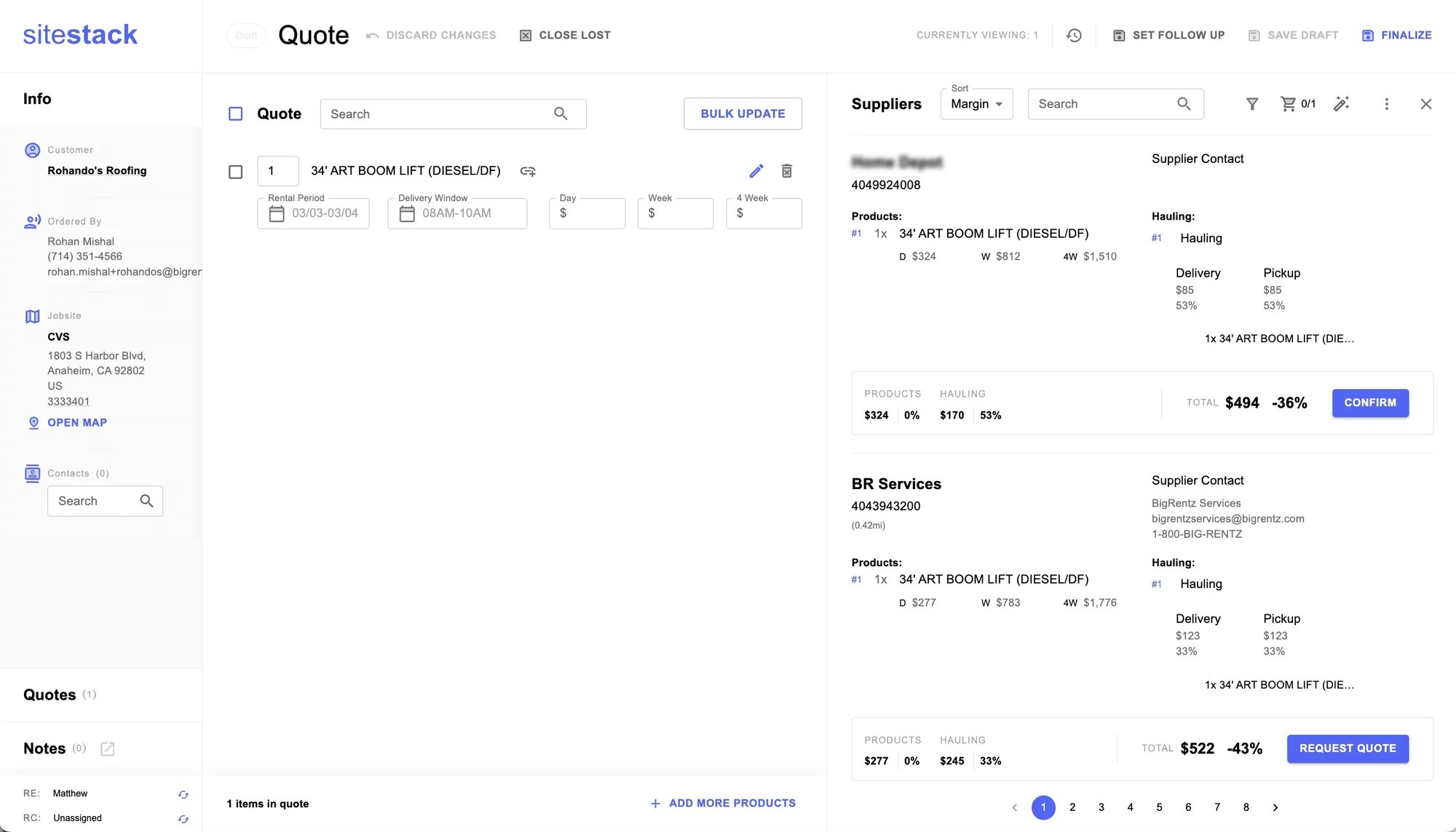Open the filter options for suppliers
Screen dimensions: 1456x832
[x=1252, y=104]
